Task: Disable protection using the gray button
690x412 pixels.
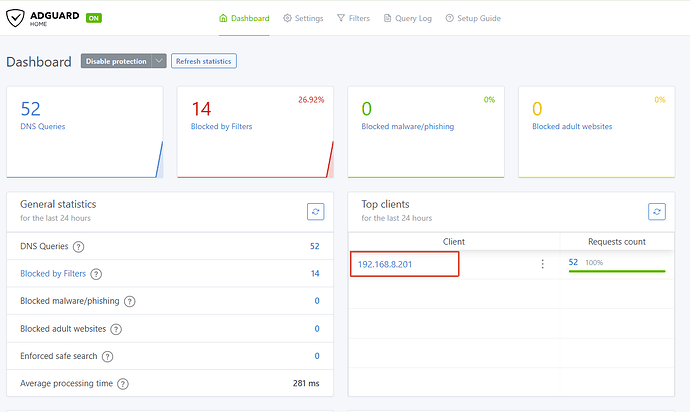Action: [x=116, y=61]
